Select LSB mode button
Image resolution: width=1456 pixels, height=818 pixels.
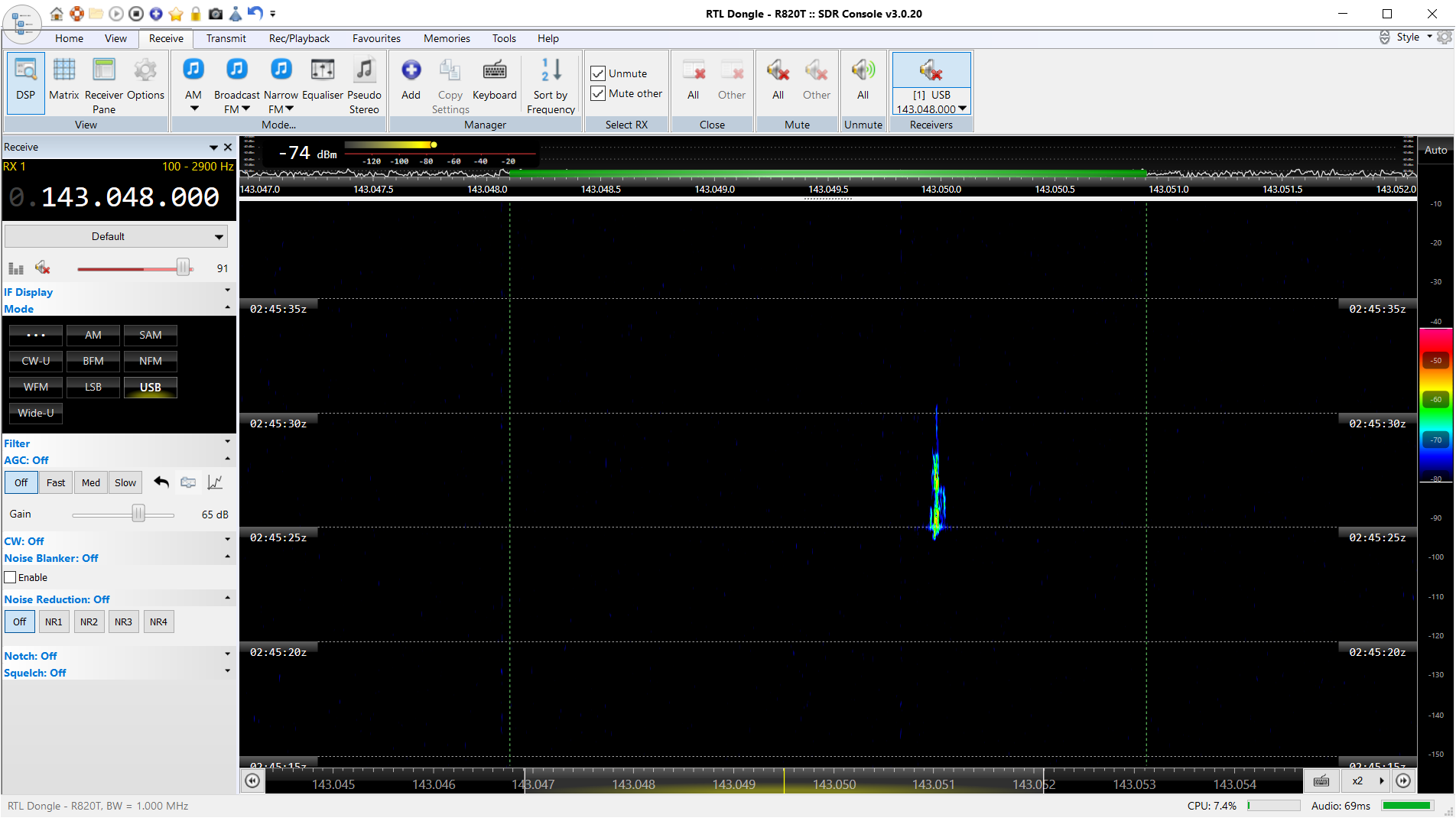(93, 387)
